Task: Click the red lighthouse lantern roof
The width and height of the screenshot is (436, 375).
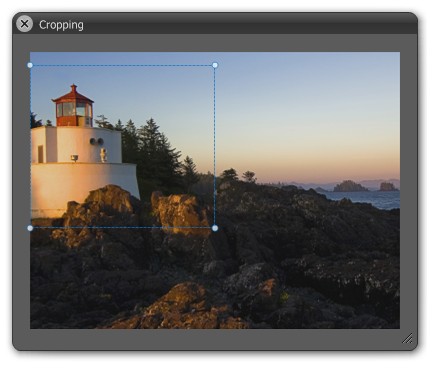Action: coord(73,95)
